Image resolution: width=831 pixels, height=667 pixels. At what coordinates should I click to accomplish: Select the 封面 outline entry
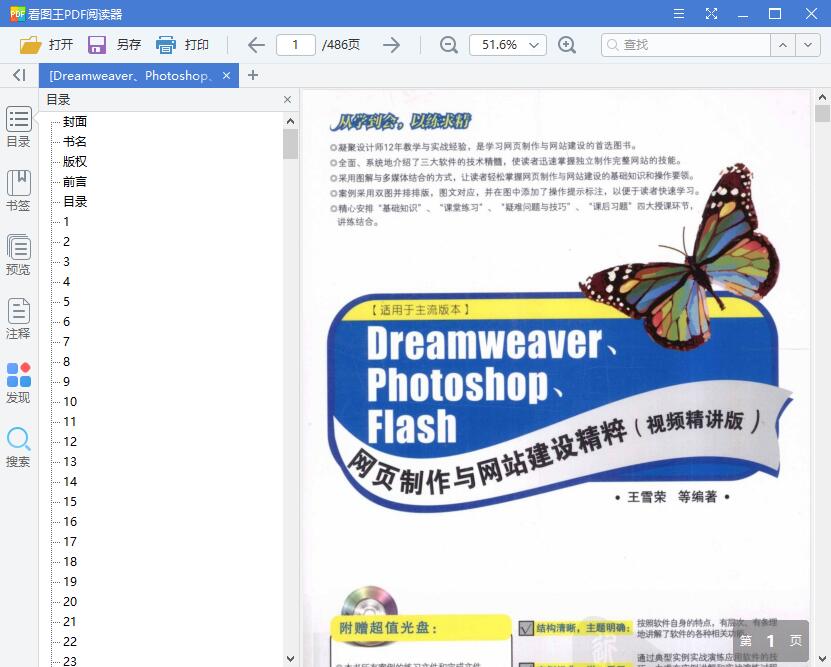pyautogui.click(x=75, y=122)
